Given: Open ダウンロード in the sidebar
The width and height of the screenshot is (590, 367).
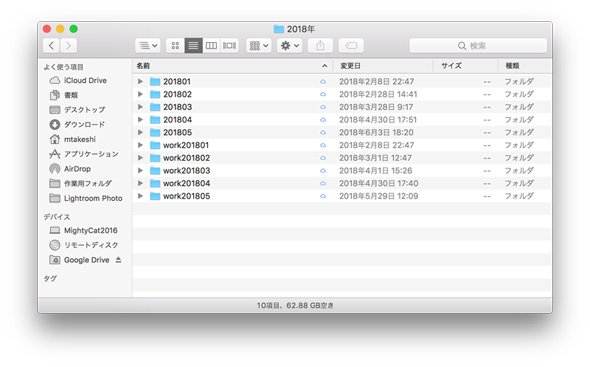Looking at the screenshot, I should point(78,124).
